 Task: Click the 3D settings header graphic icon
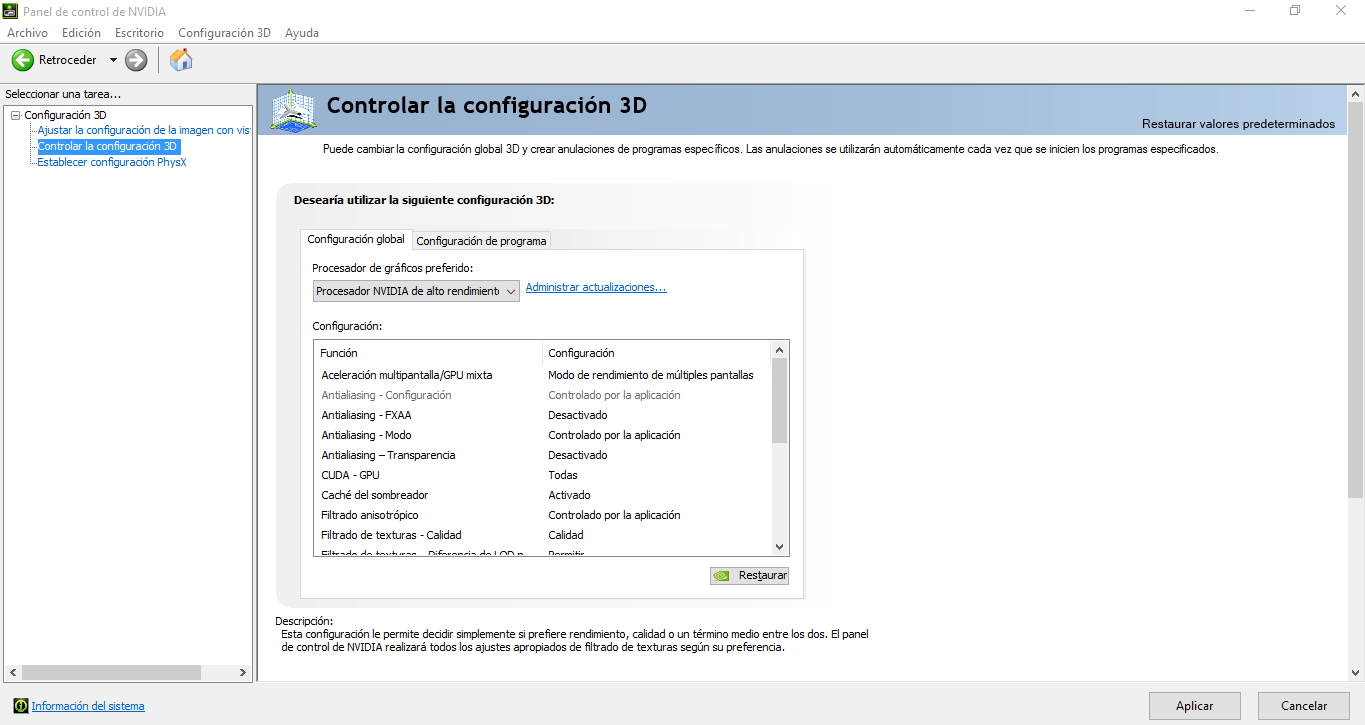coord(295,109)
